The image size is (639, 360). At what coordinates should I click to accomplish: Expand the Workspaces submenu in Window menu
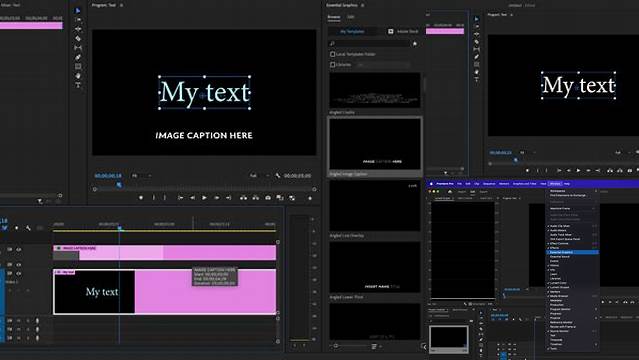pos(572,191)
